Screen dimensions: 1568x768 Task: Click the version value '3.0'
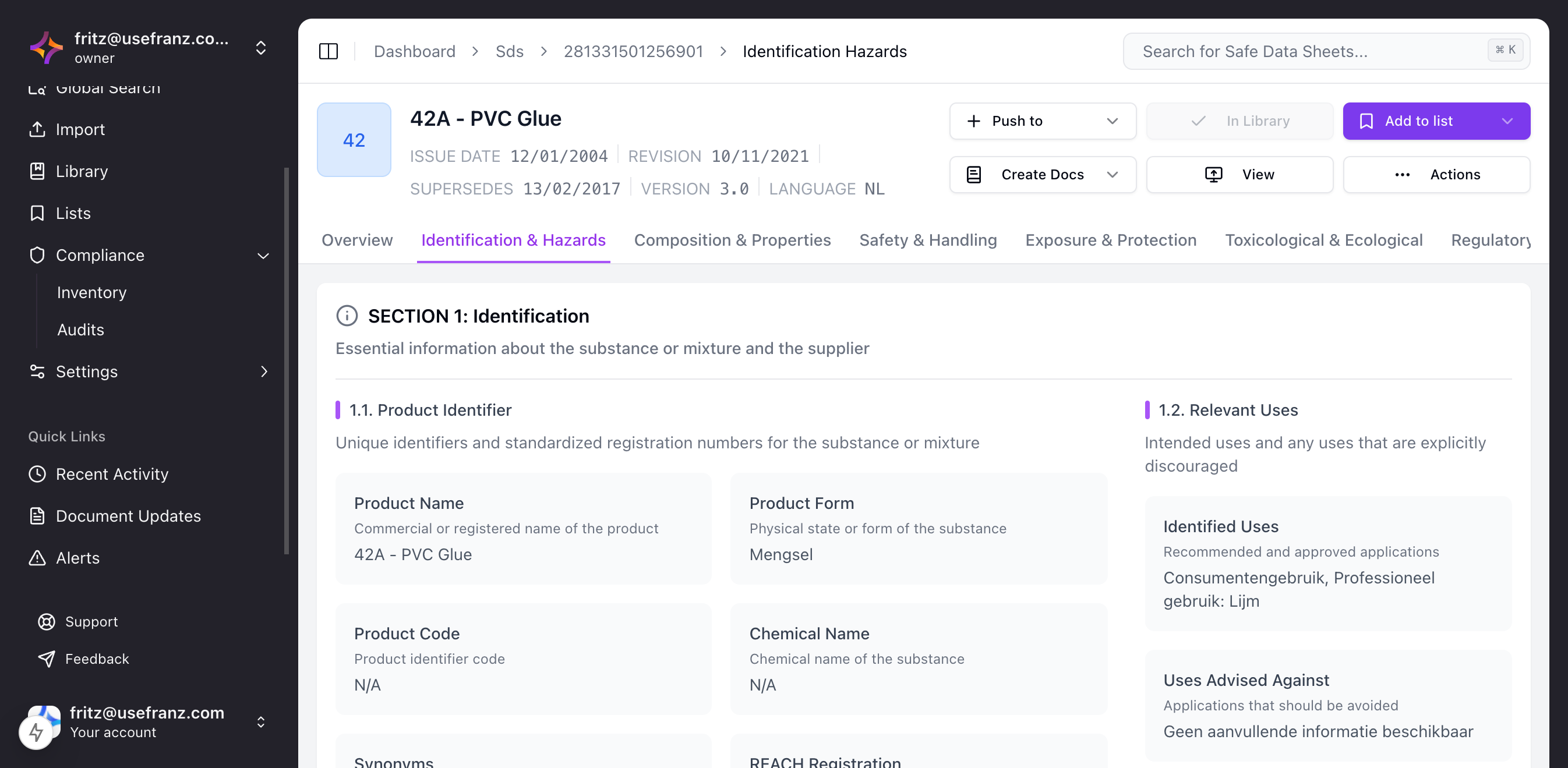pyautogui.click(x=733, y=189)
